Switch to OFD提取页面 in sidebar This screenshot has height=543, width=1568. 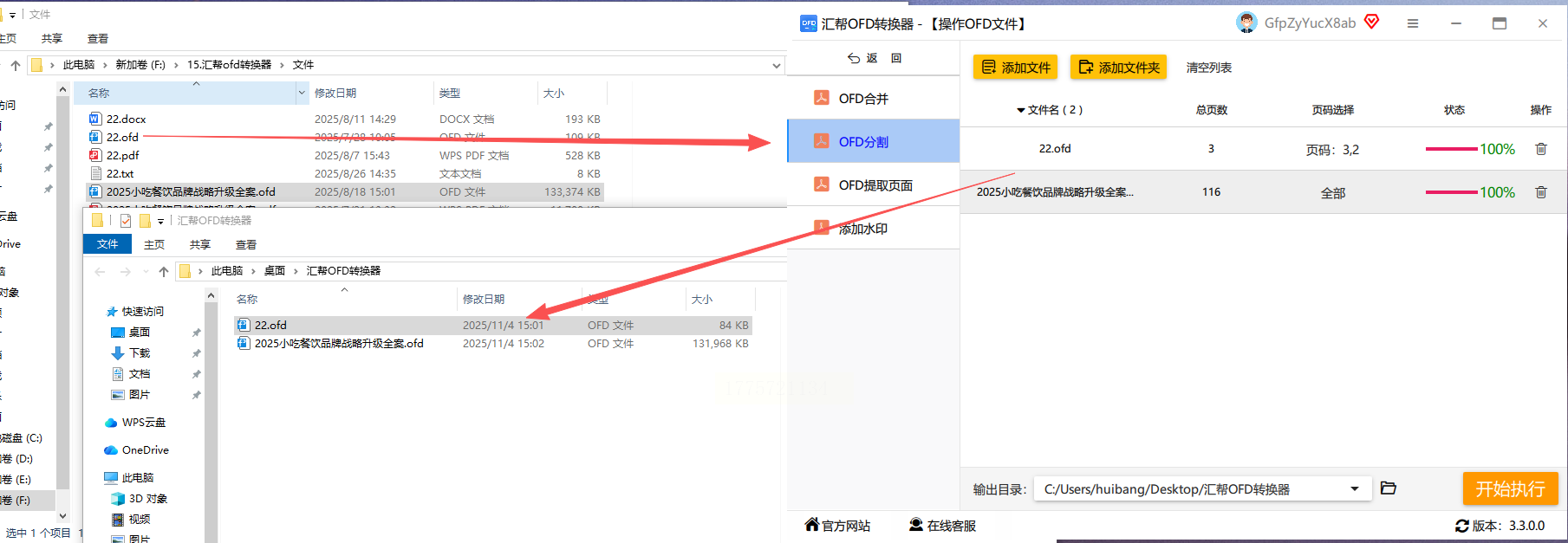(x=873, y=184)
